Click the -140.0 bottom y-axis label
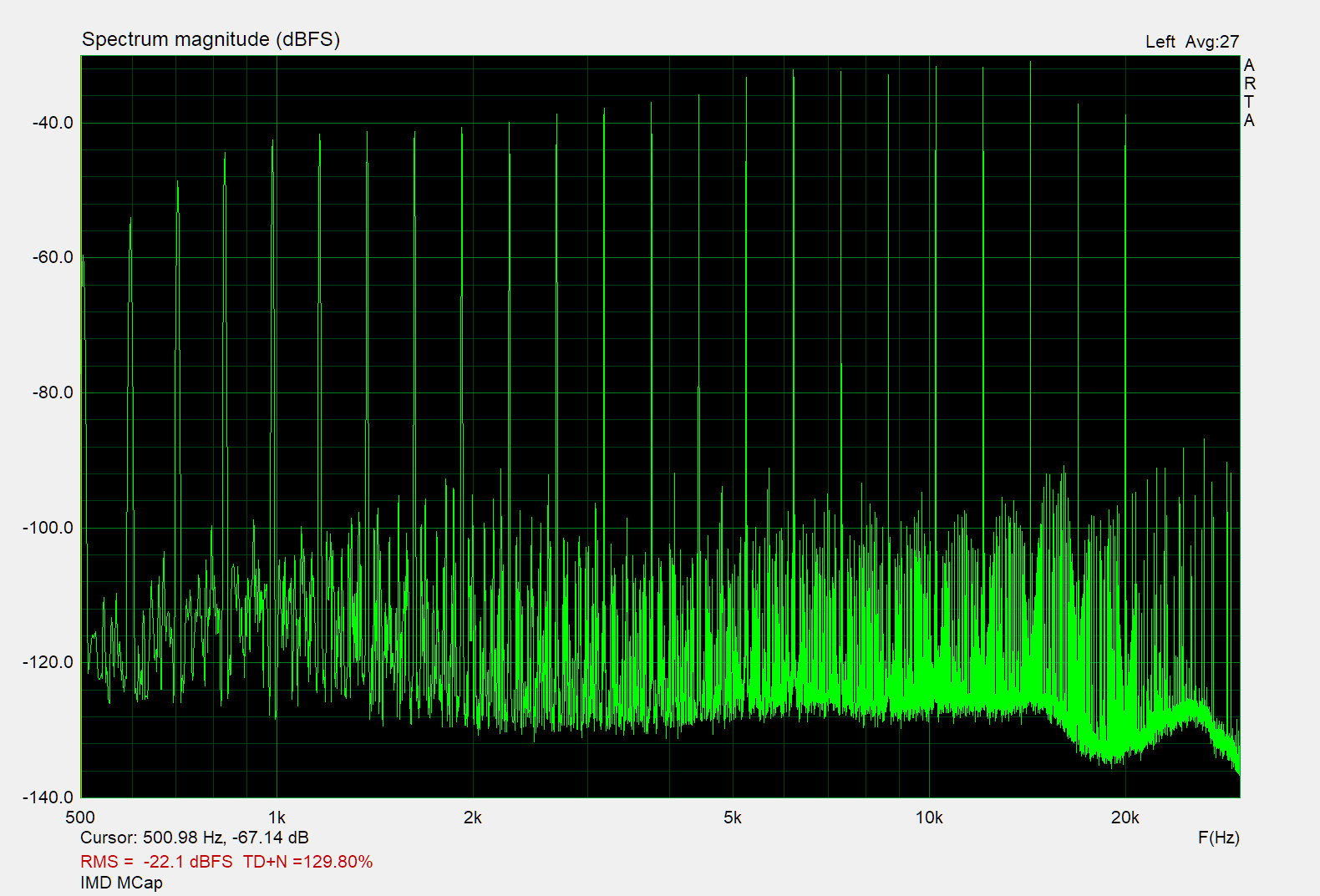Screen dimensions: 1320x896 click(49, 797)
